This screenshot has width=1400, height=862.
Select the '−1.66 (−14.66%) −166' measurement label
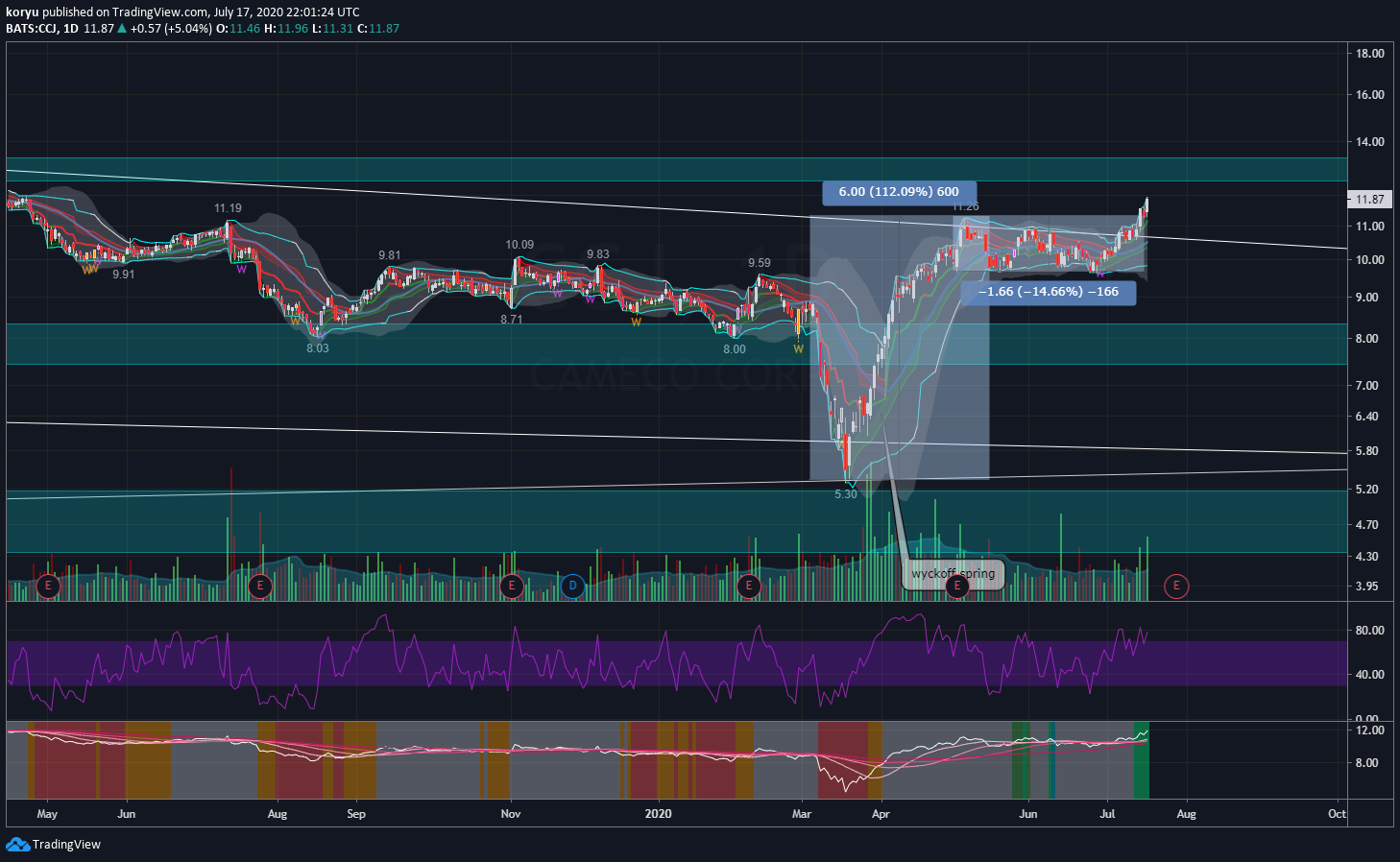1049,292
